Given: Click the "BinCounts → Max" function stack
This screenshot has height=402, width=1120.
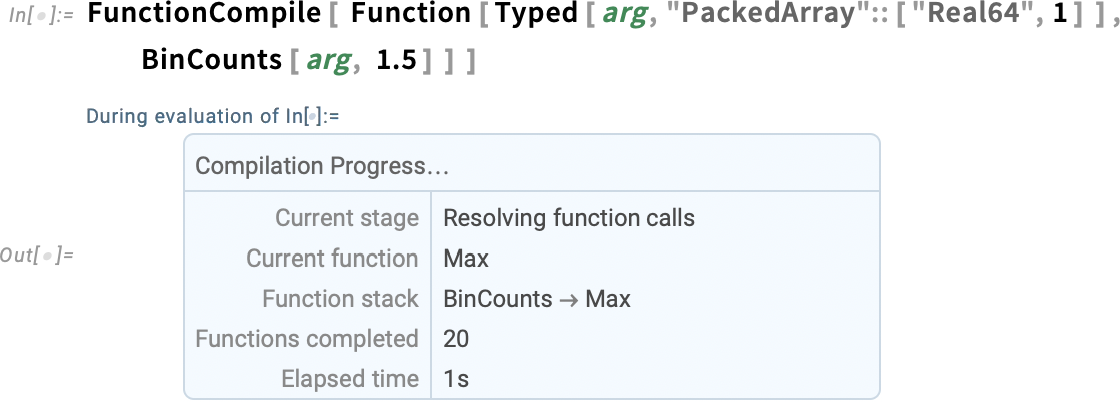Looking at the screenshot, I should click(537, 298).
